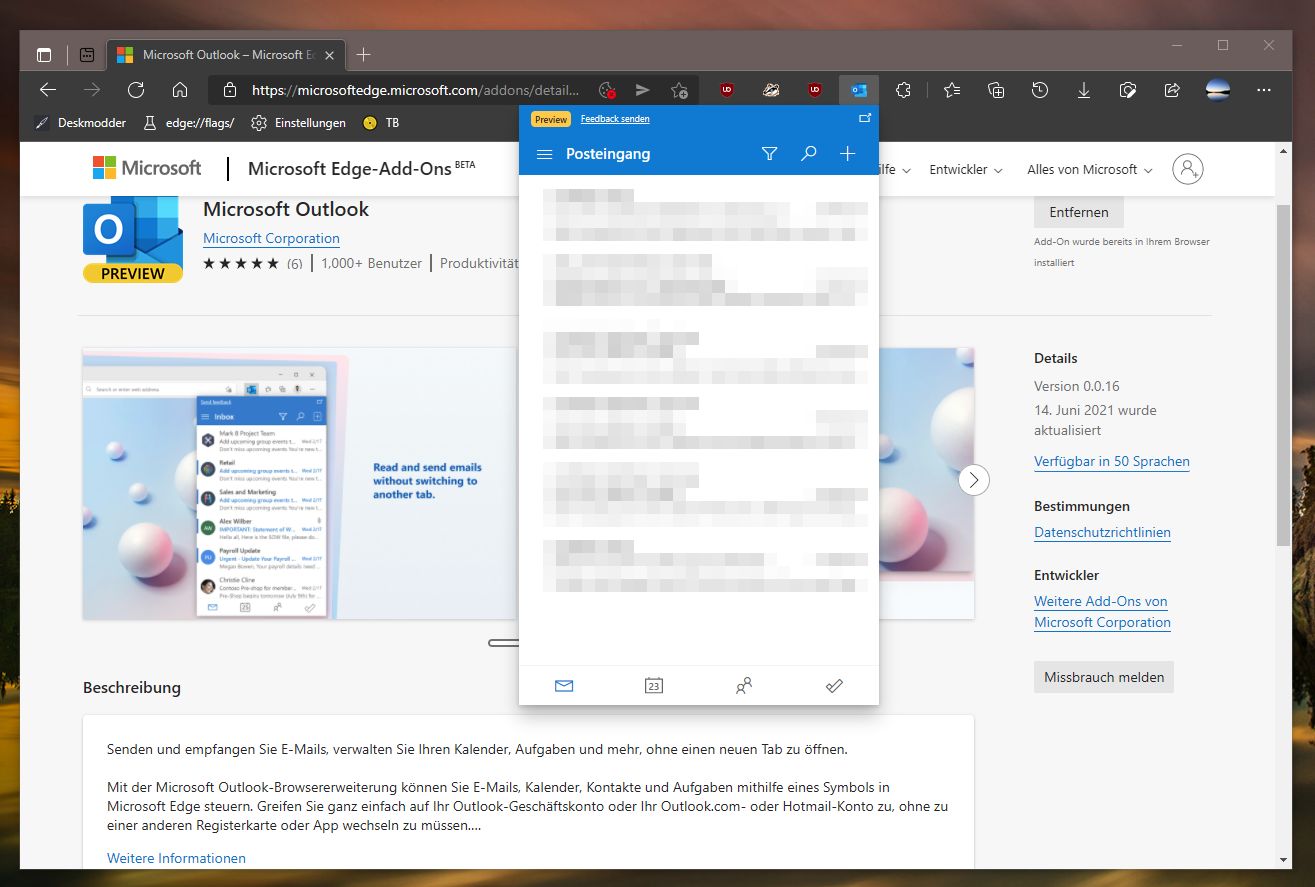Open Verfügbar in 50 Sprachen link

[1112, 462]
